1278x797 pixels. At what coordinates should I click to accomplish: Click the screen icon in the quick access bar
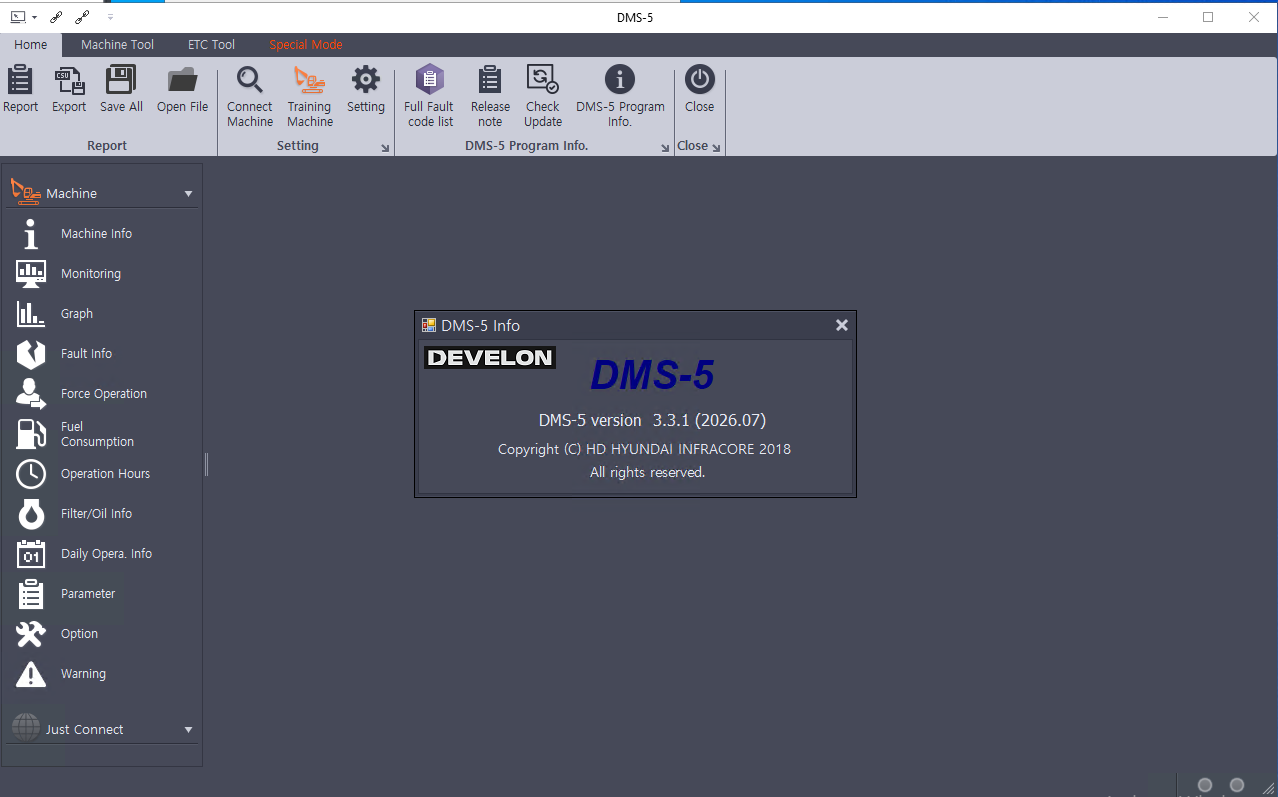[18, 17]
